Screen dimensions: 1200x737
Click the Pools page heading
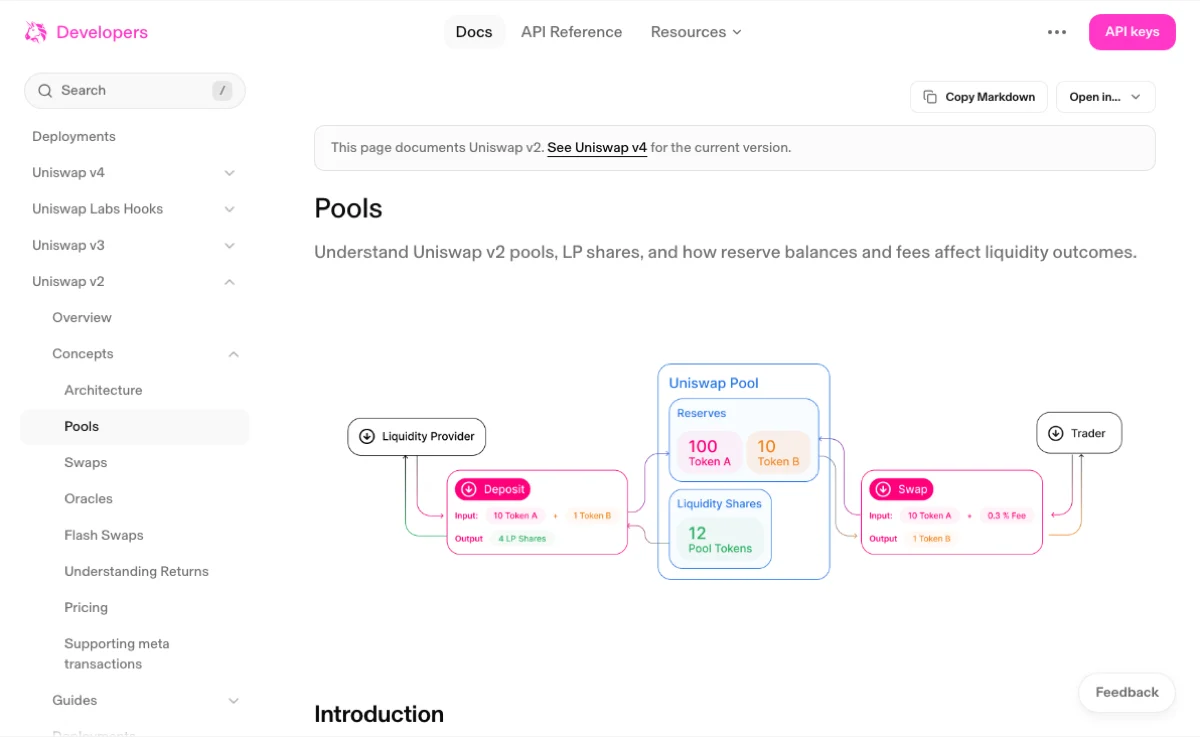pyautogui.click(x=348, y=208)
